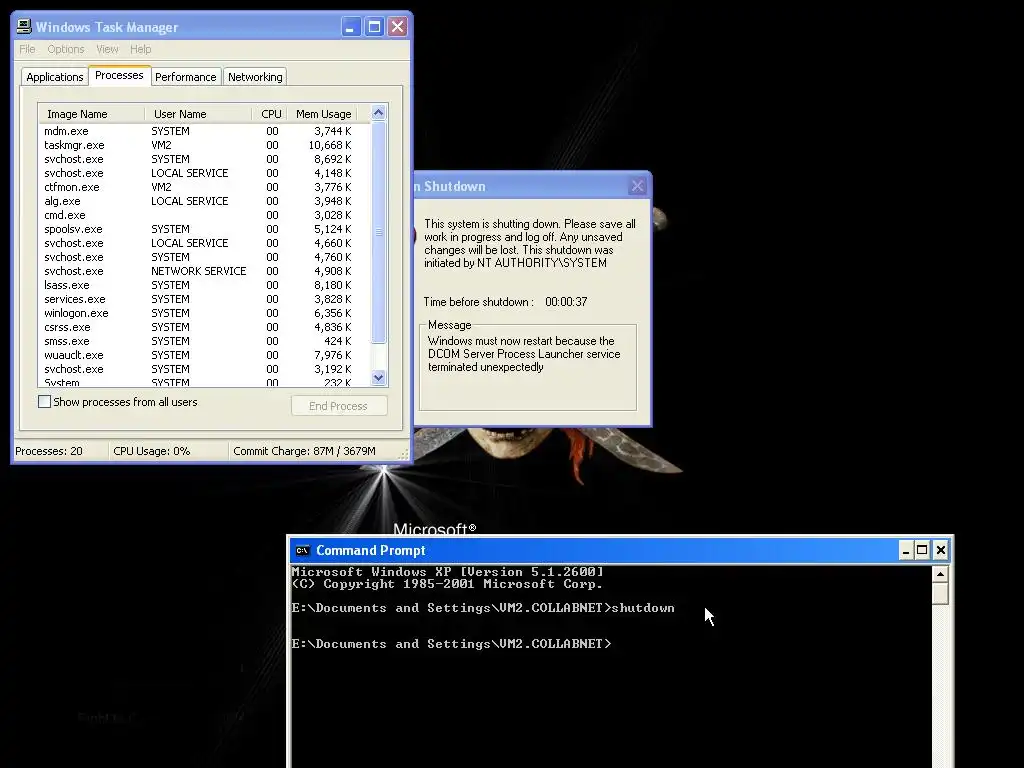Select svchost.exe run by NETWORK SERVICE
Screen dimensions: 1024x768
pos(204,271)
